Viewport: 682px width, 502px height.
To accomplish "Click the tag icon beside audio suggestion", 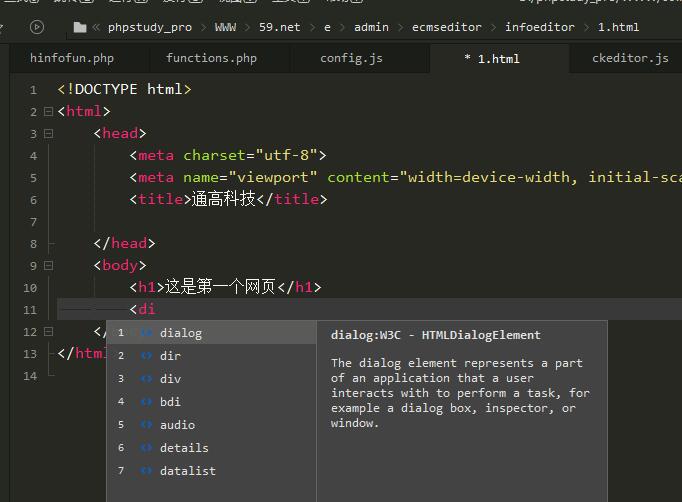I will click(x=146, y=425).
